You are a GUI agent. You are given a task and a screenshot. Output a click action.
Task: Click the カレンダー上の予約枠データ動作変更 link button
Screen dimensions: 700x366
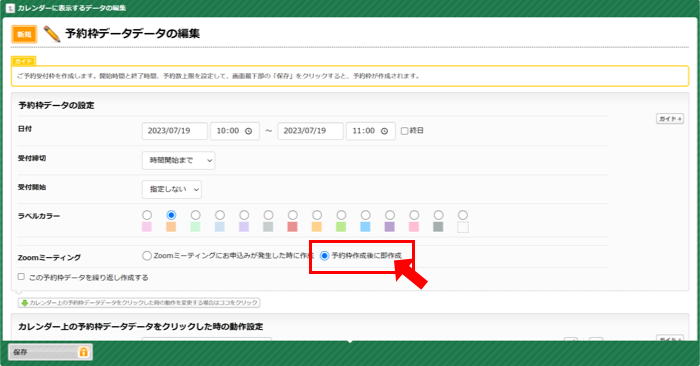click(x=139, y=303)
